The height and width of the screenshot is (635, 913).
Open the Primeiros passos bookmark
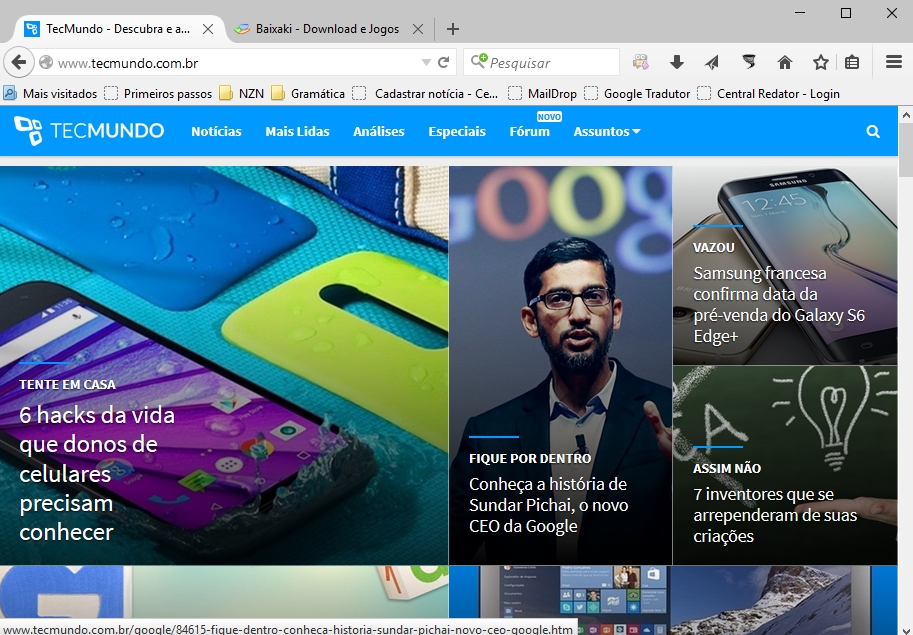pos(158,94)
